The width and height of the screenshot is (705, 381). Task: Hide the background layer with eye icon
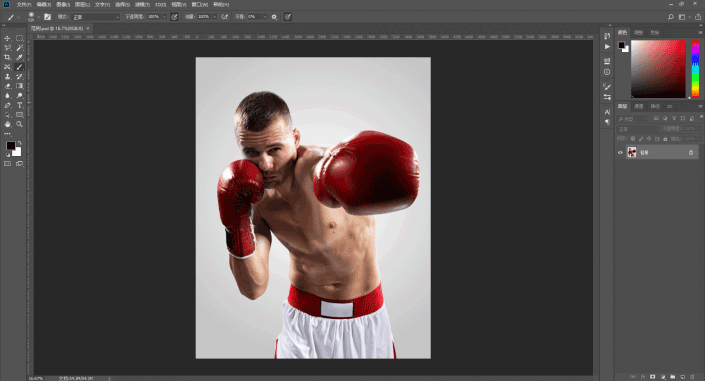[620, 152]
